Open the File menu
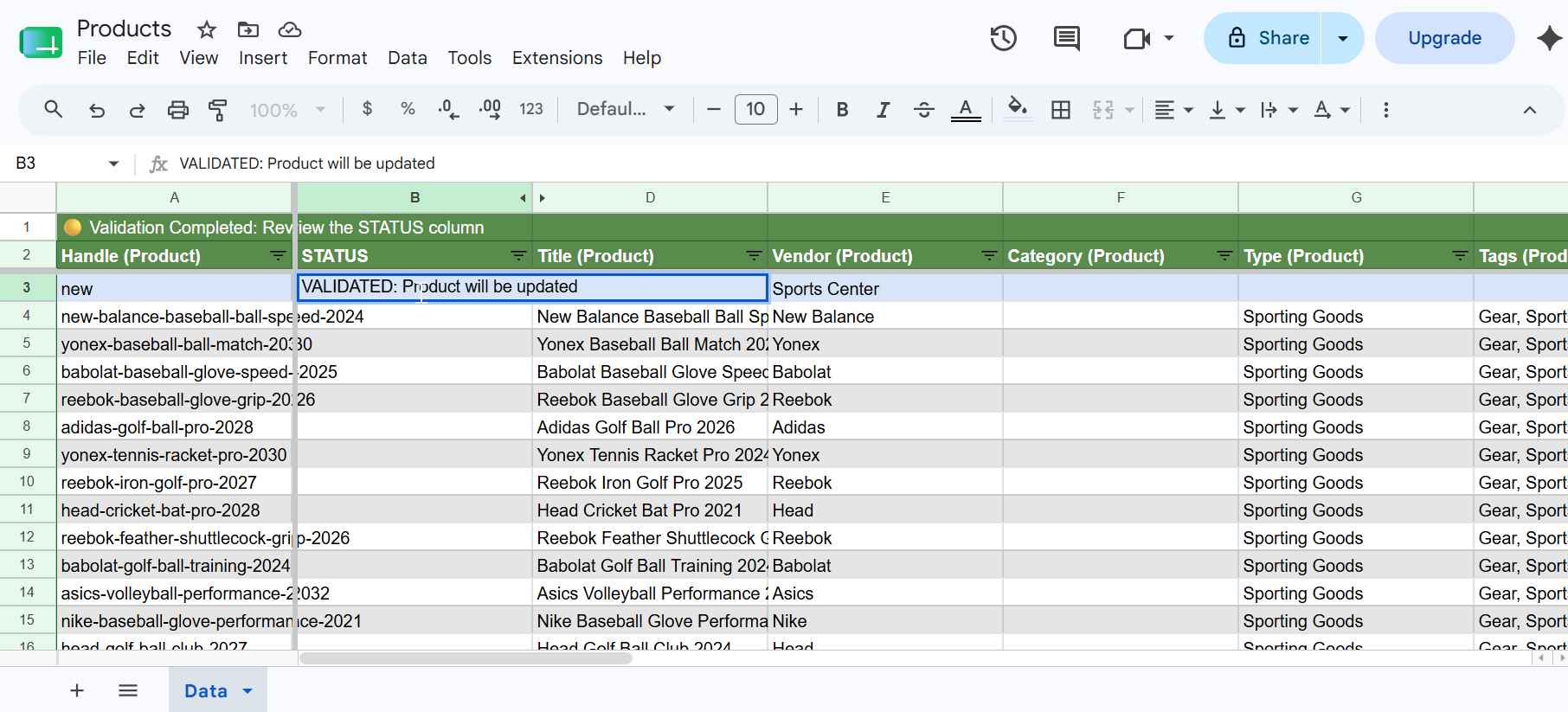Screen dimensions: 1568x712 tap(92, 58)
